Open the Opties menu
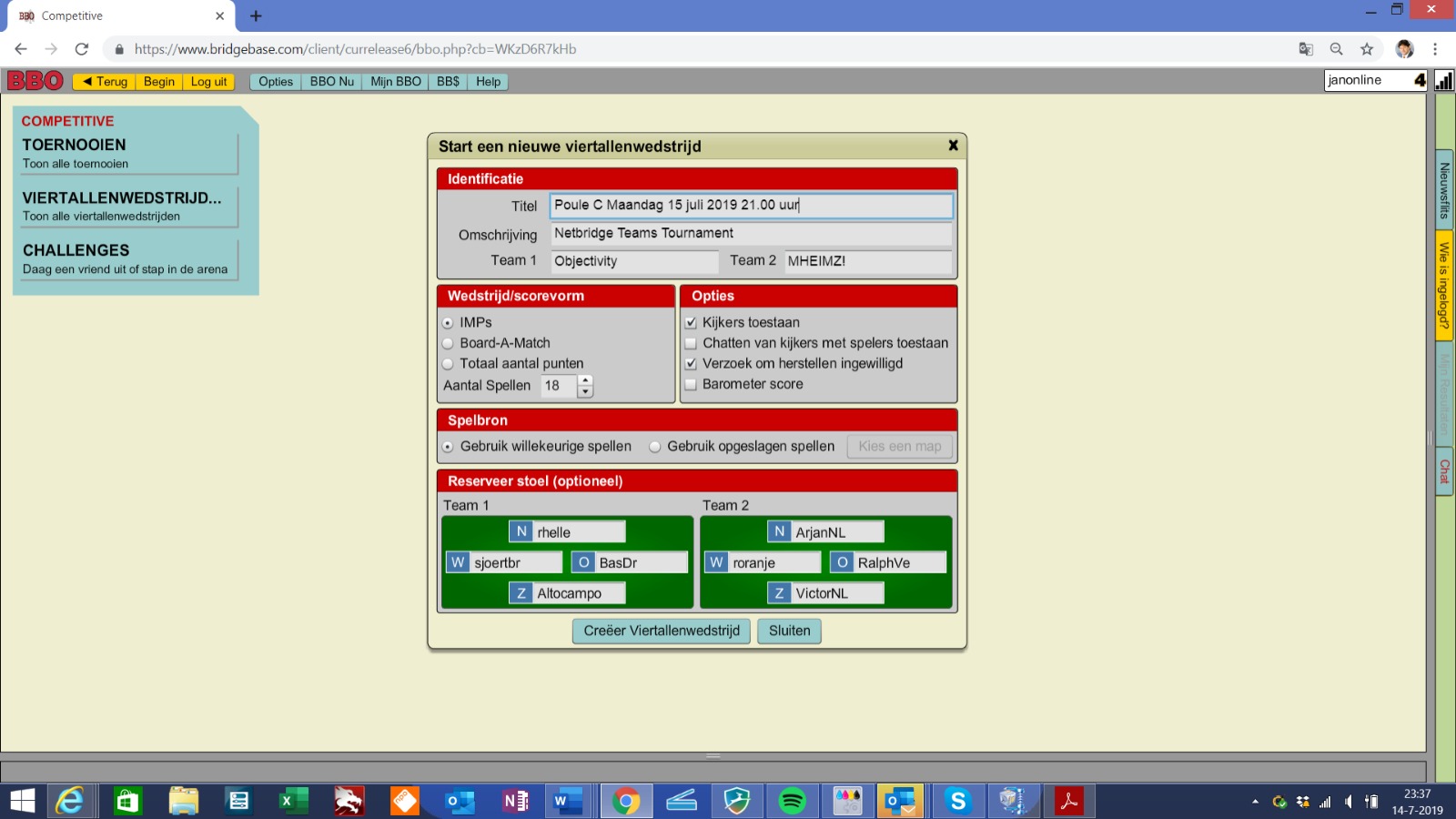 click(275, 82)
